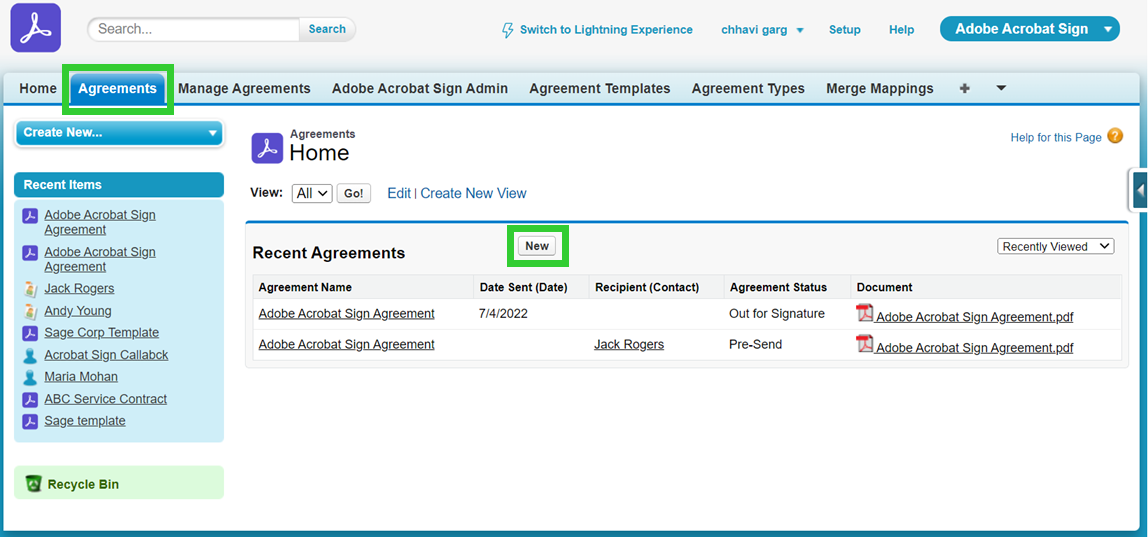
Task: Open the Adobe Acrobat Sign app menu
Action: pos(1029,29)
